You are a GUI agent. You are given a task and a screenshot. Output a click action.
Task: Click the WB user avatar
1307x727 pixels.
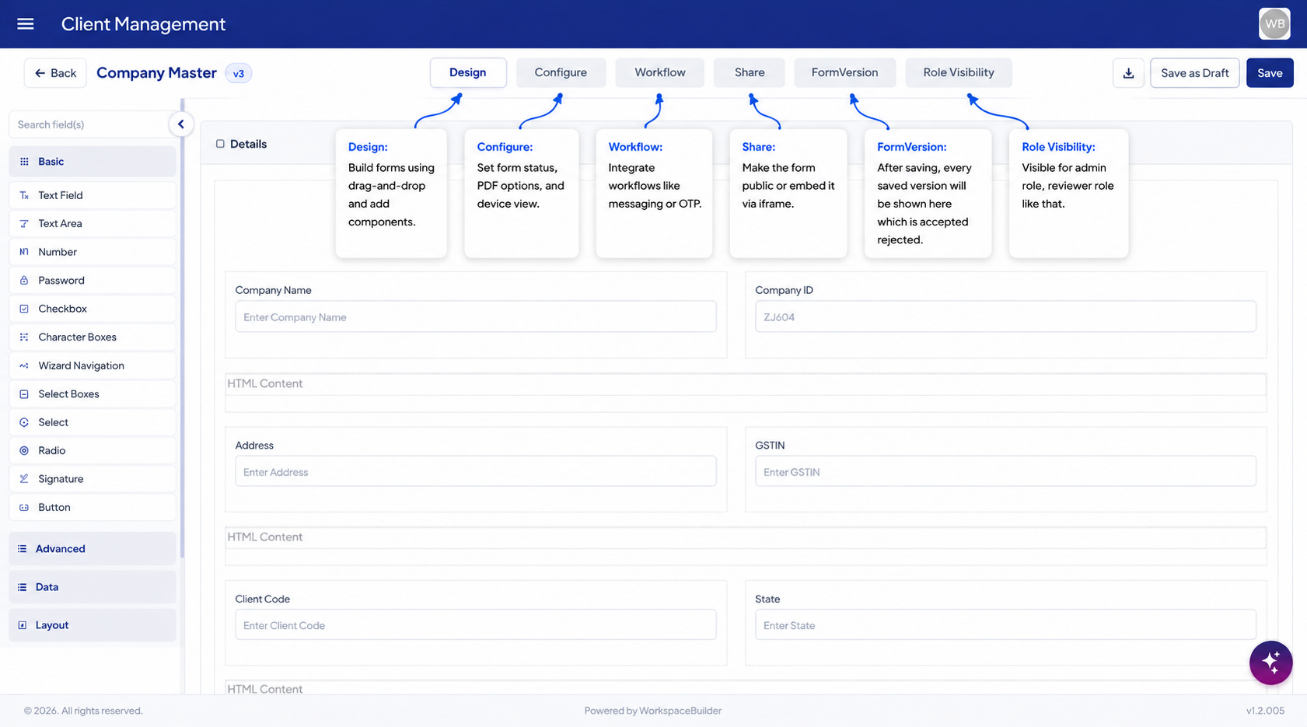click(x=1274, y=24)
